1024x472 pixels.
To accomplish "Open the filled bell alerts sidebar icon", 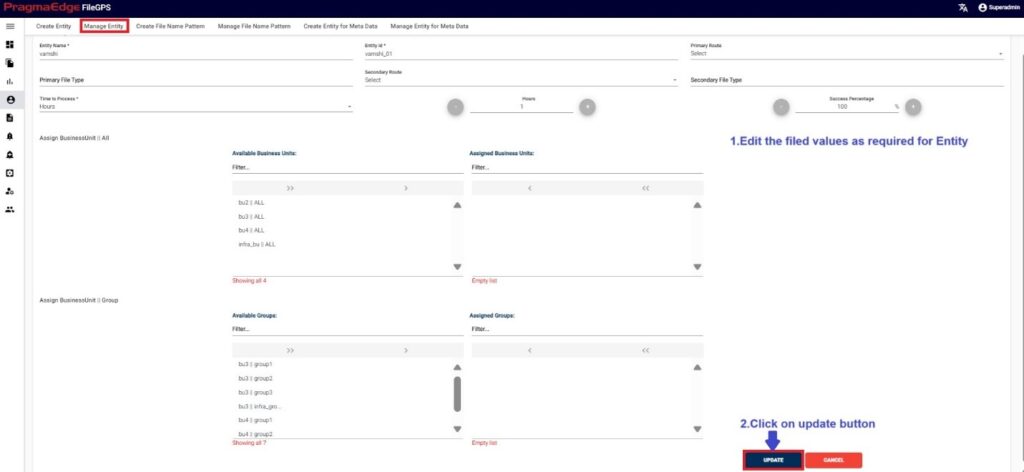I will [x=10, y=136].
